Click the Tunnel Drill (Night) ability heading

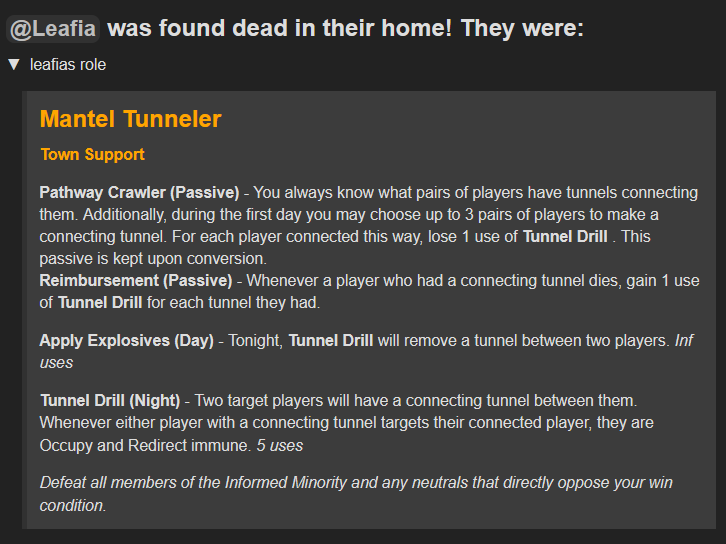(110, 400)
